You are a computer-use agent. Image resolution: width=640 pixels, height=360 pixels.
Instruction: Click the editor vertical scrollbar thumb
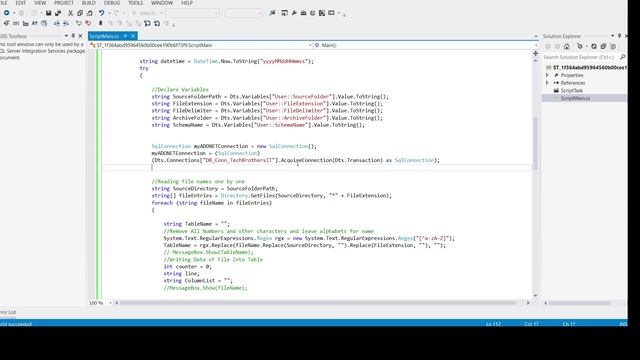[x=535, y=143]
